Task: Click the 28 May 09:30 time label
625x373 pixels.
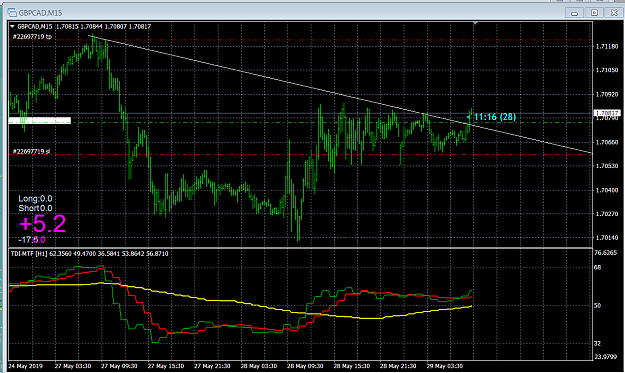Action: tap(305, 366)
